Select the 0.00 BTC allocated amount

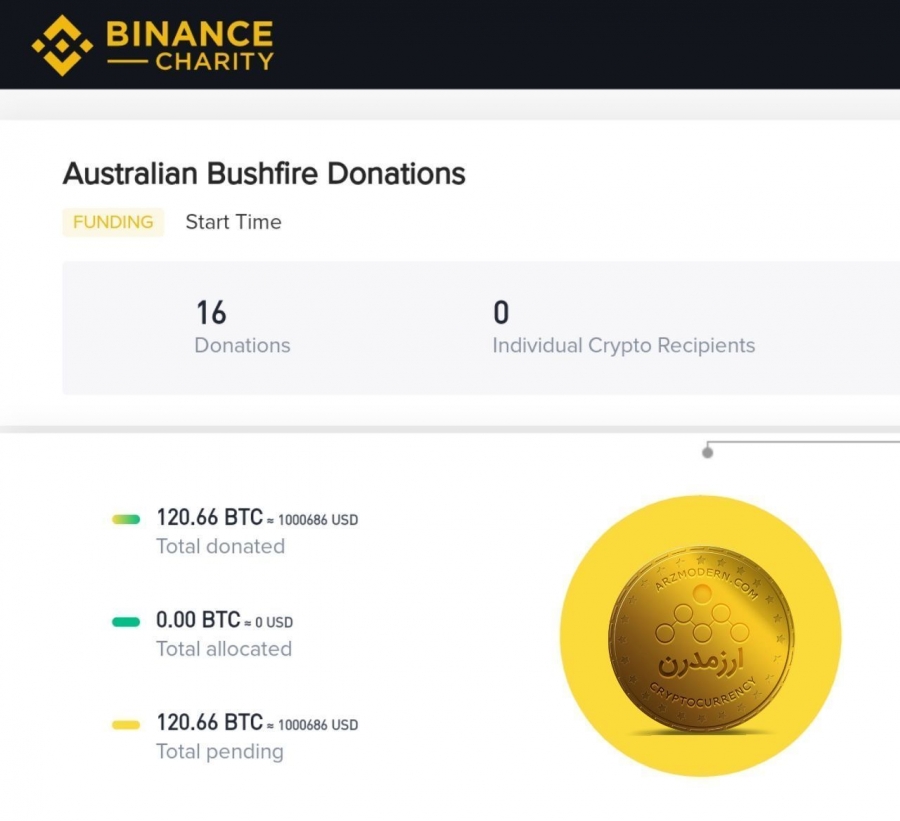[198, 620]
